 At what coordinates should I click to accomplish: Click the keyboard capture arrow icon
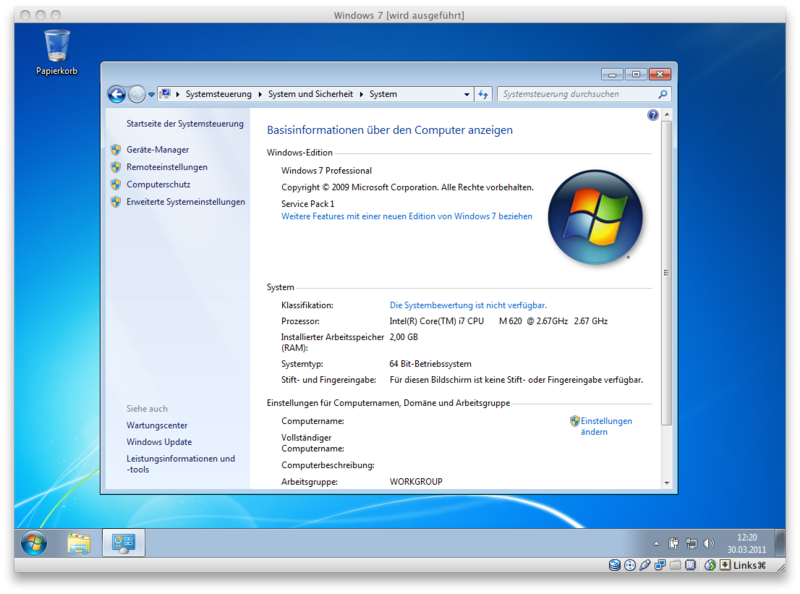click(x=725, y=565)
